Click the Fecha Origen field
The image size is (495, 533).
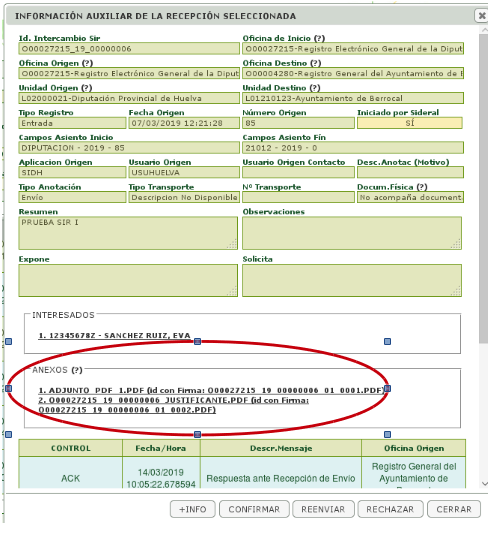(184, 123)
